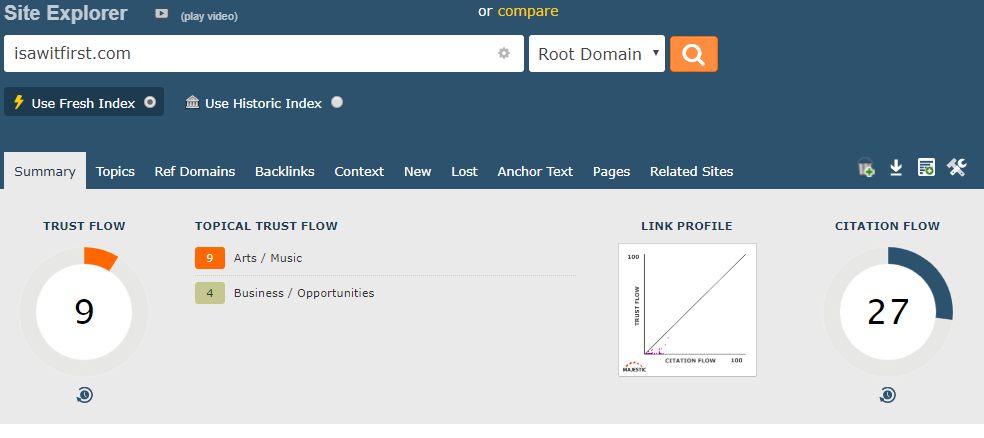This screenshot has height=438, width=984.
Task: Click the CITATION FLOW heading
Action: [887, 226]
